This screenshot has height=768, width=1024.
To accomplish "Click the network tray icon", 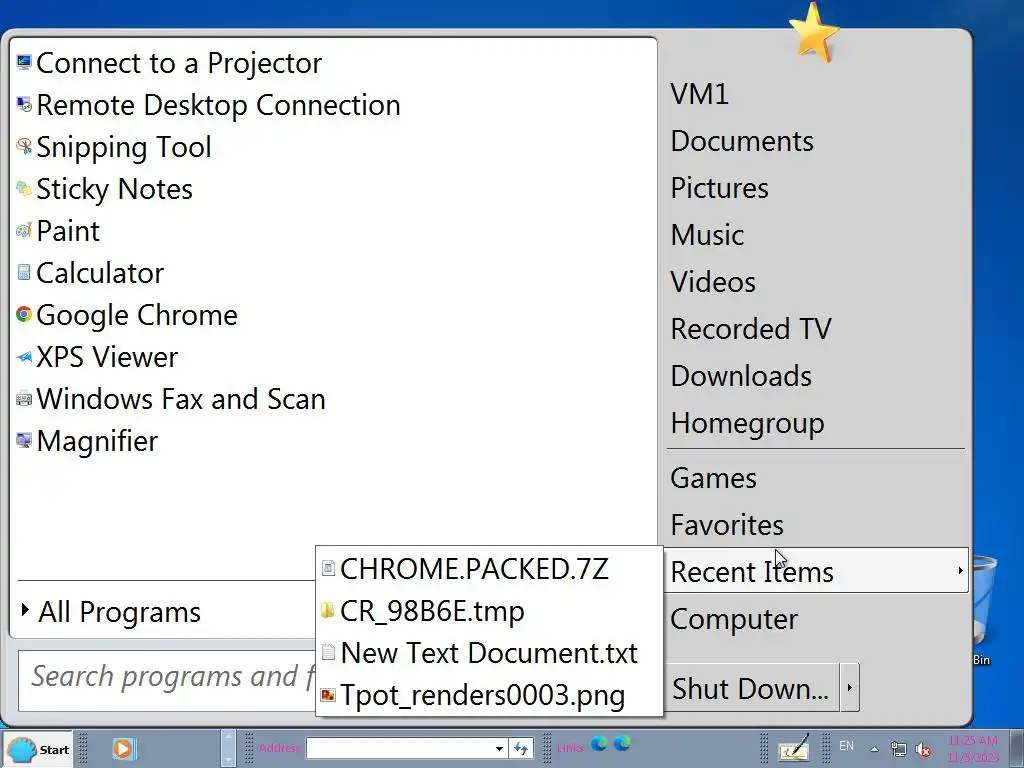I will pyautogui.click(x=899, y=750).
